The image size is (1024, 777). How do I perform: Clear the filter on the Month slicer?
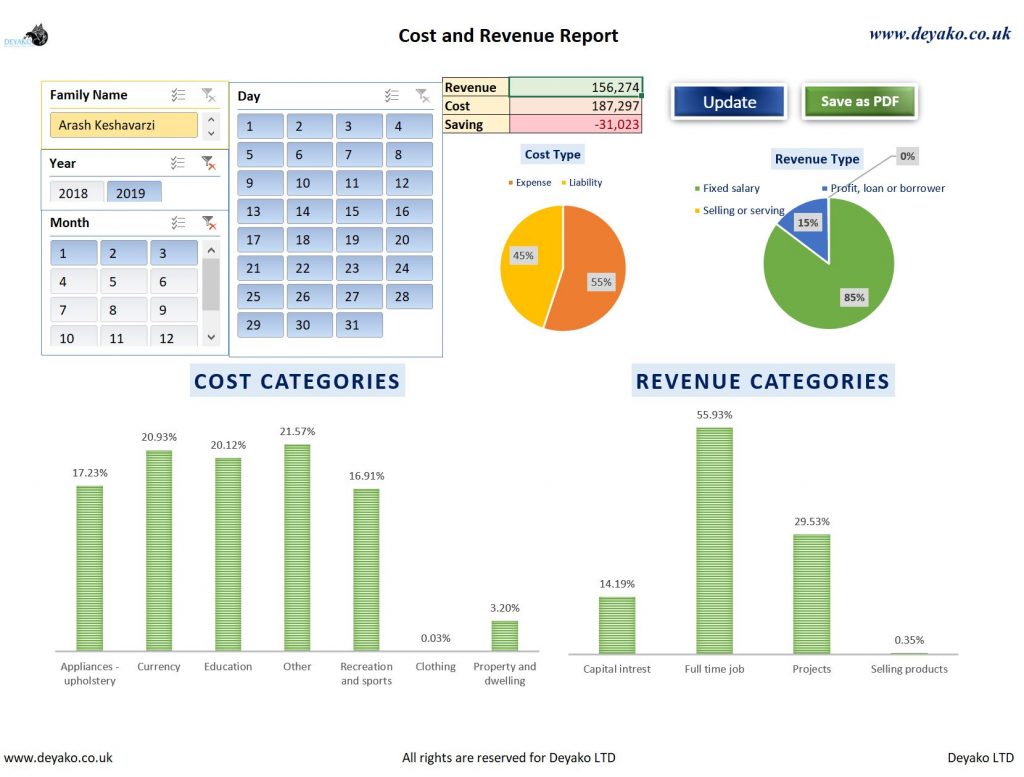(x=209, y=222)
